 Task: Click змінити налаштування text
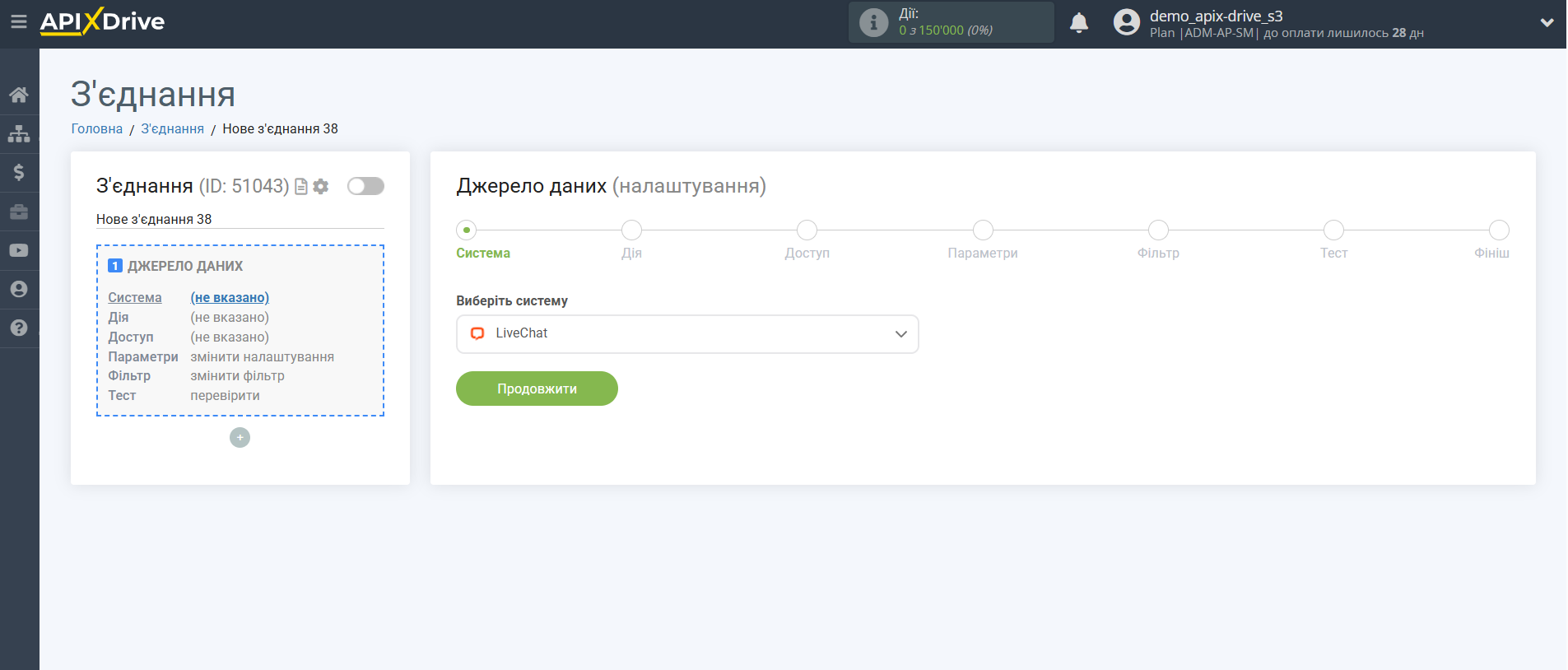click(262, 356)
